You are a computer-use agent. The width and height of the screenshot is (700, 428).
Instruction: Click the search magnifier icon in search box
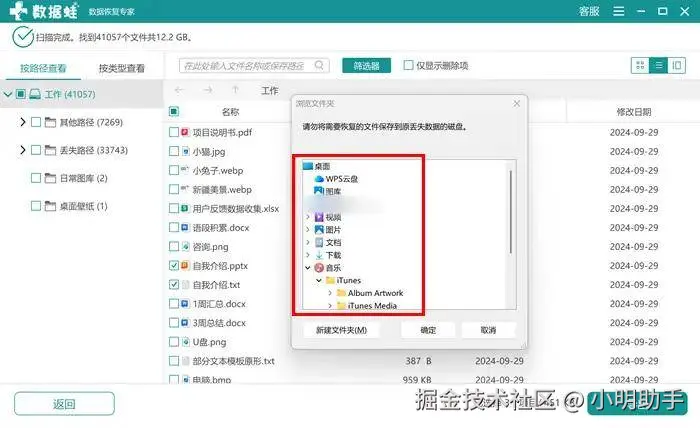coord(319,66)
